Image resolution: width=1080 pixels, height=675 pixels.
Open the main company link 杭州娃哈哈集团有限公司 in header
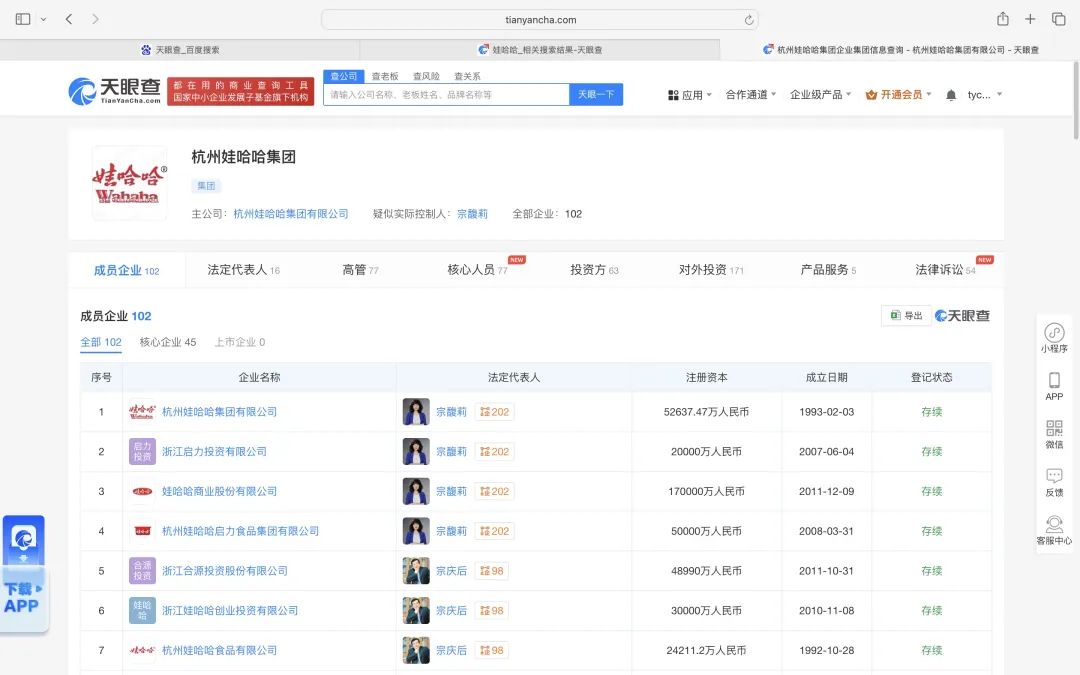coord(291,214)
